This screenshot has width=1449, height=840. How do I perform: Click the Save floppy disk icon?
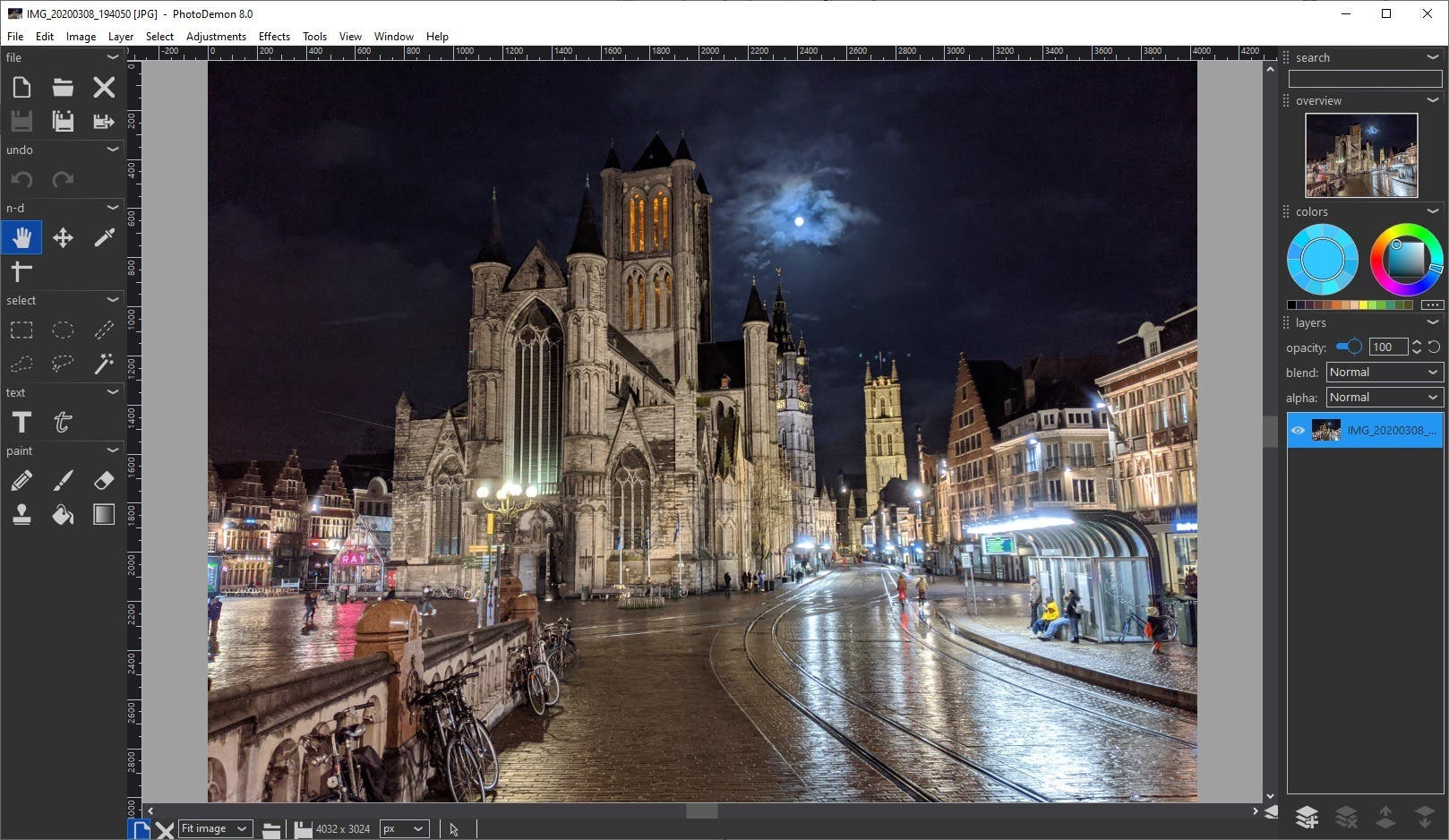pos(21,121)
